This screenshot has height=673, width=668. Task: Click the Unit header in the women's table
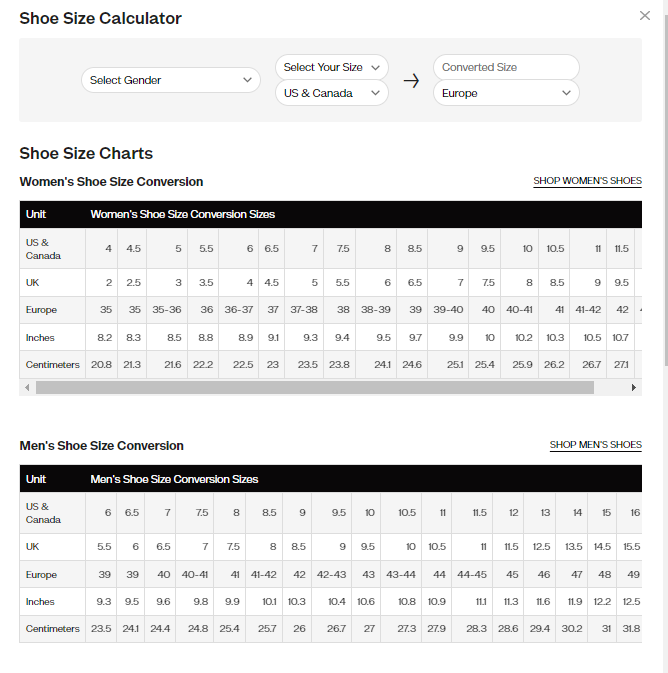pos(36,214)
